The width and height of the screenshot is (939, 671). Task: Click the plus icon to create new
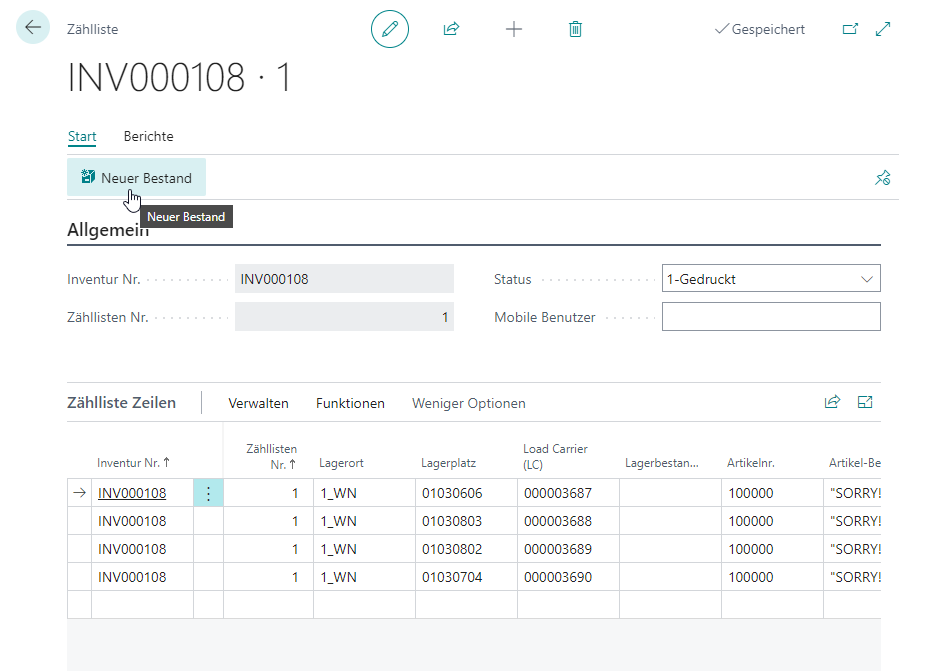pos(514,29)
